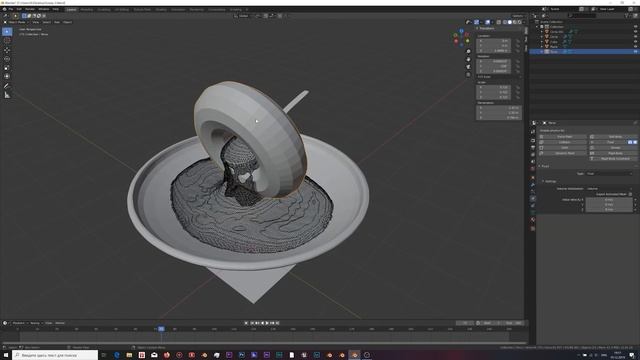Open the View Layer properties tab
640x360 pixels.
click(533, 154)
